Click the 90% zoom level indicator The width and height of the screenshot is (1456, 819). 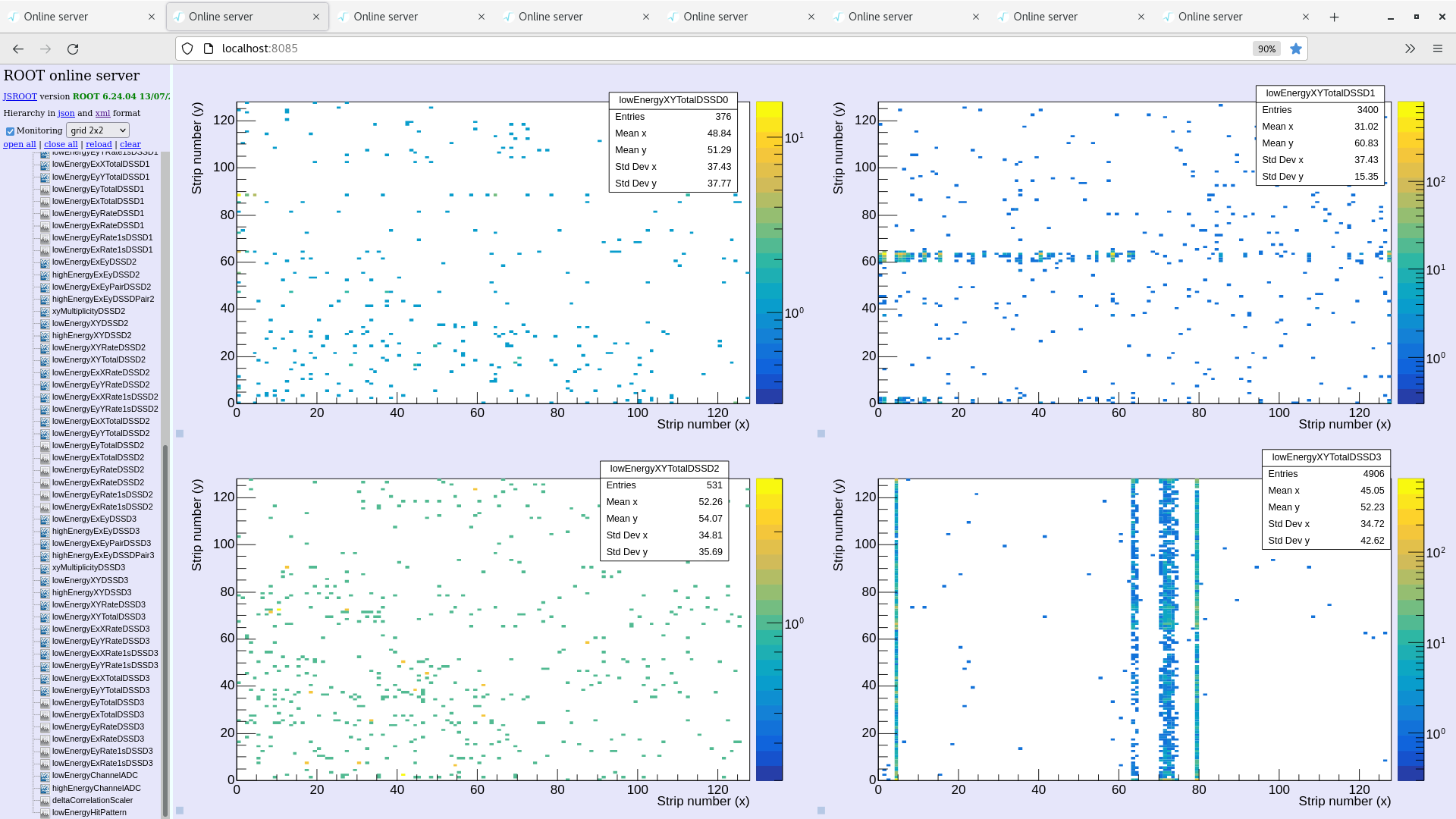click(x=1266, y=49)
